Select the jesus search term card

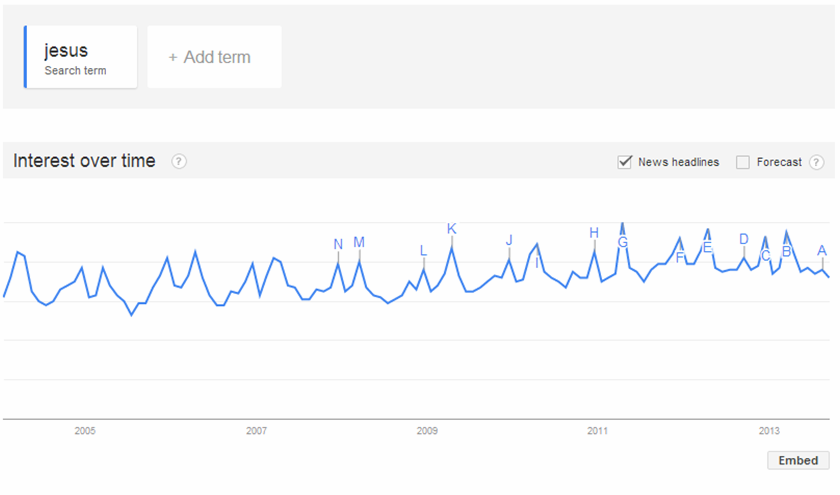(80, 57)
